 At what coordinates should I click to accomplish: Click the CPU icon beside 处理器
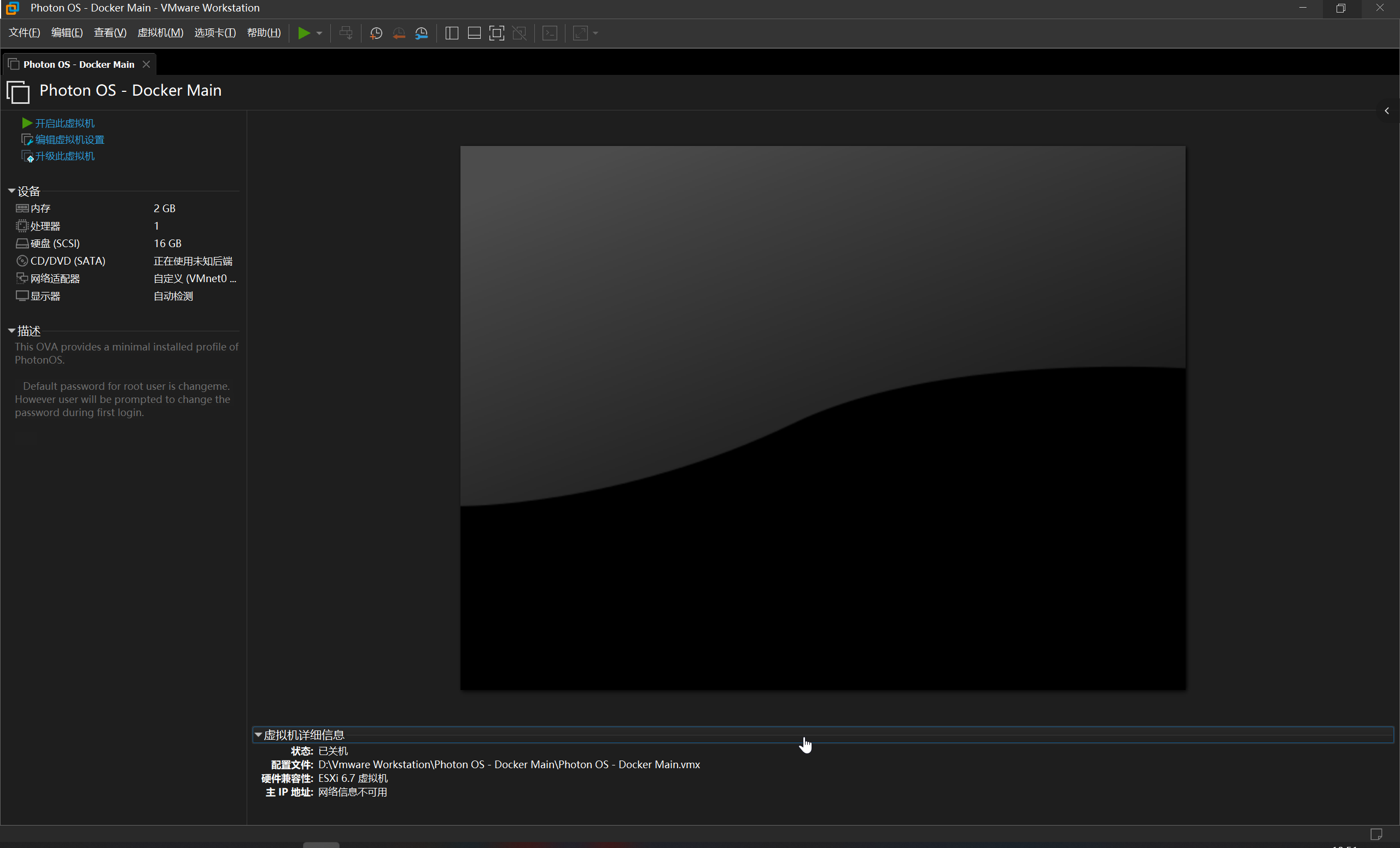pos(21,226)
